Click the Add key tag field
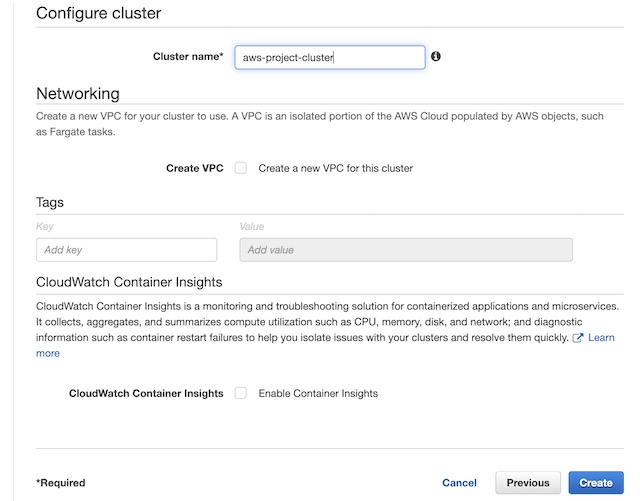640x501 pixels. (x=126, y=250)
